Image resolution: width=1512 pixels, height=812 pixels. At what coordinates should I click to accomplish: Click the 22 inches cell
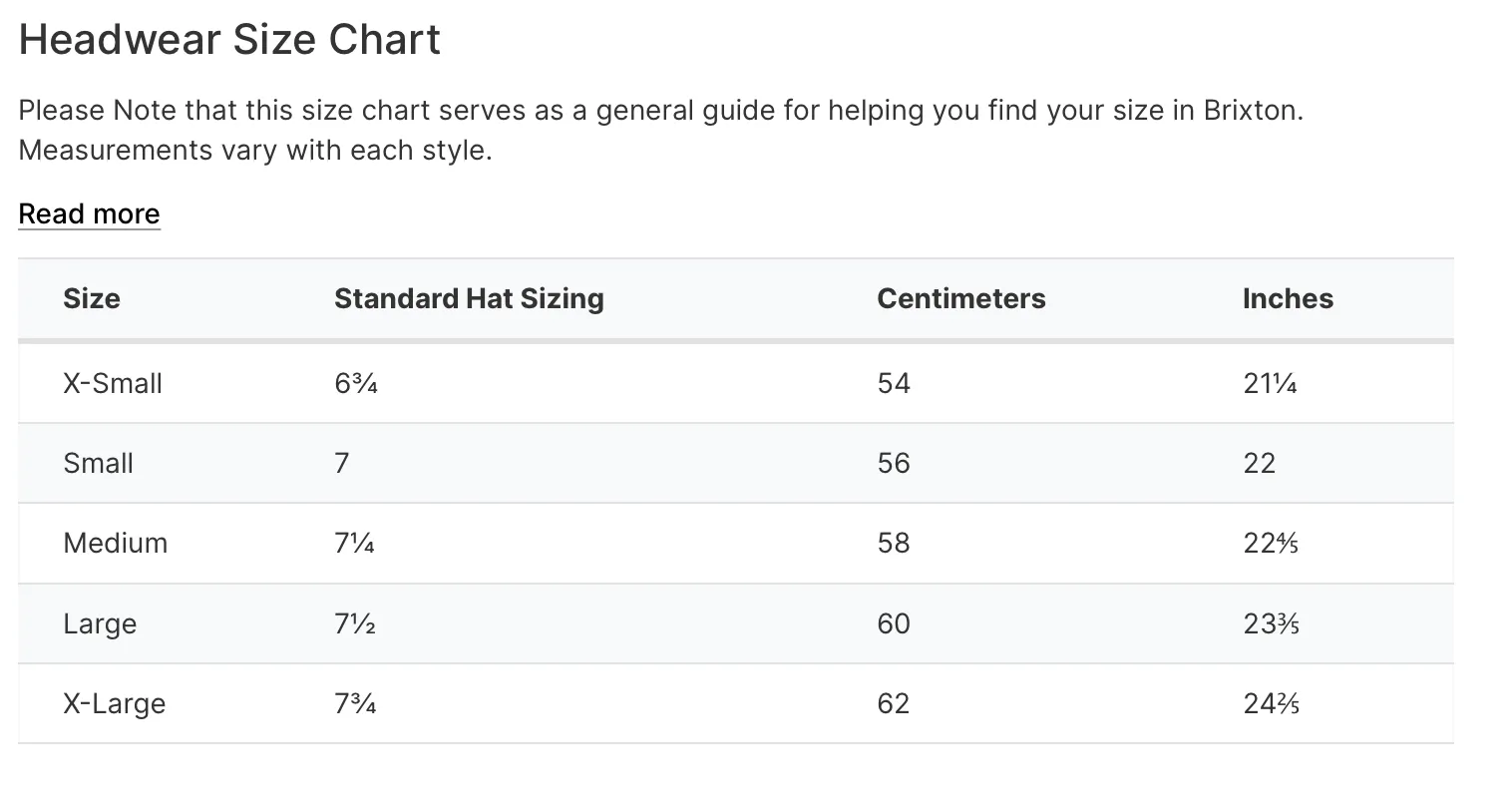[1259, 463]
